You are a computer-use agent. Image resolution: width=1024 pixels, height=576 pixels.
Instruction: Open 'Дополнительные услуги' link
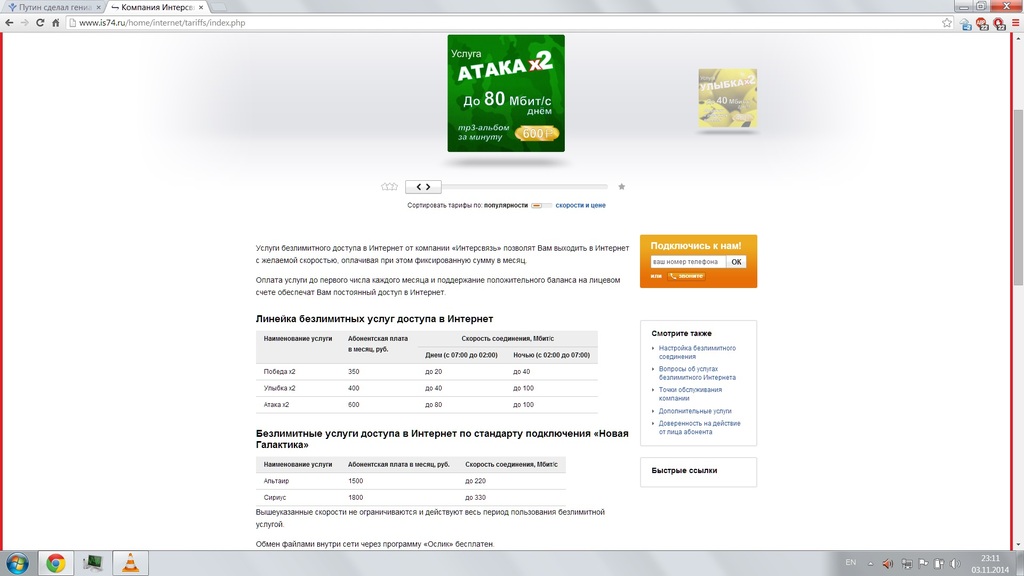coord(695,411)
